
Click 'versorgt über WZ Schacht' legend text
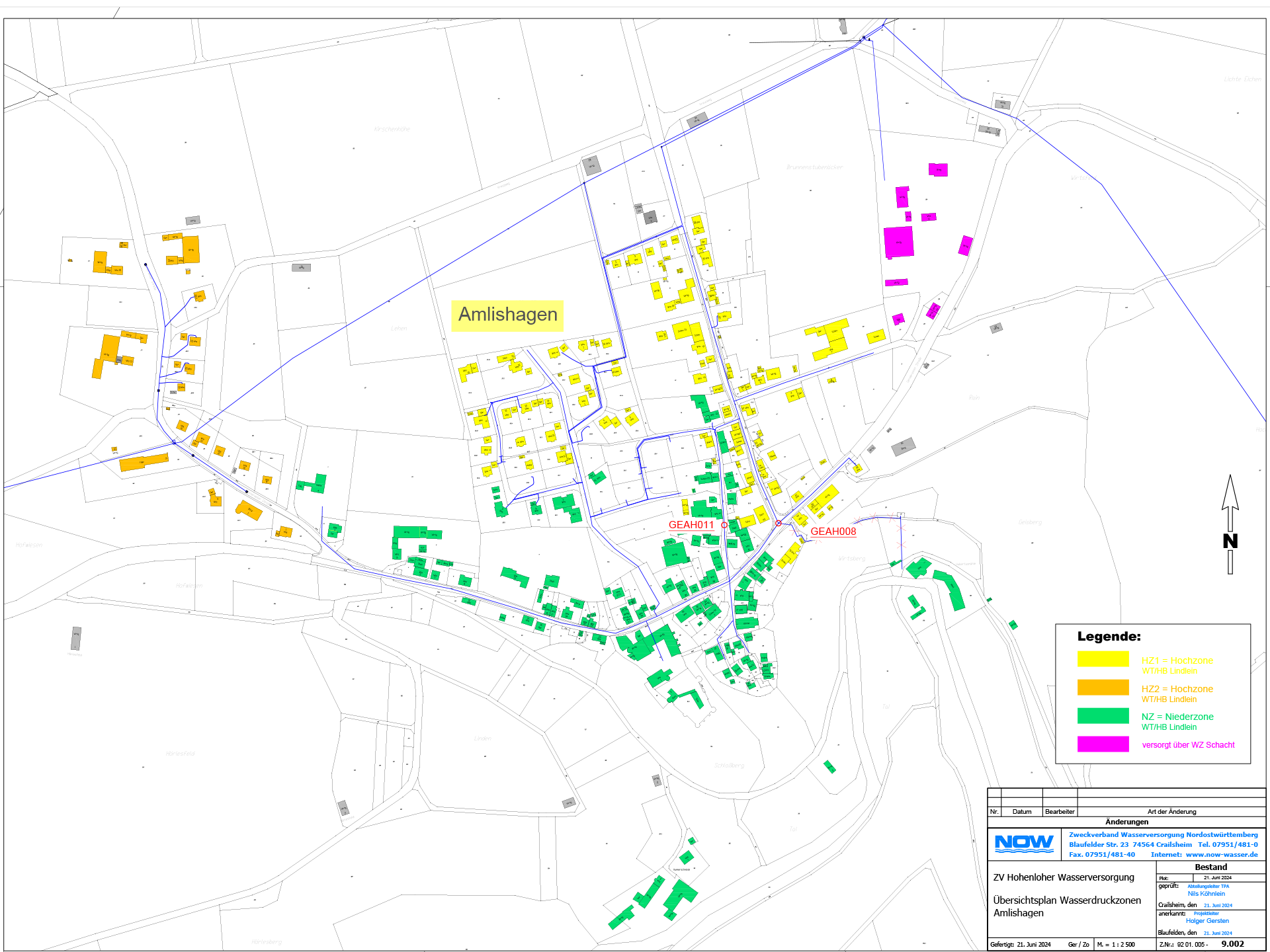(x=1188, y=745)
